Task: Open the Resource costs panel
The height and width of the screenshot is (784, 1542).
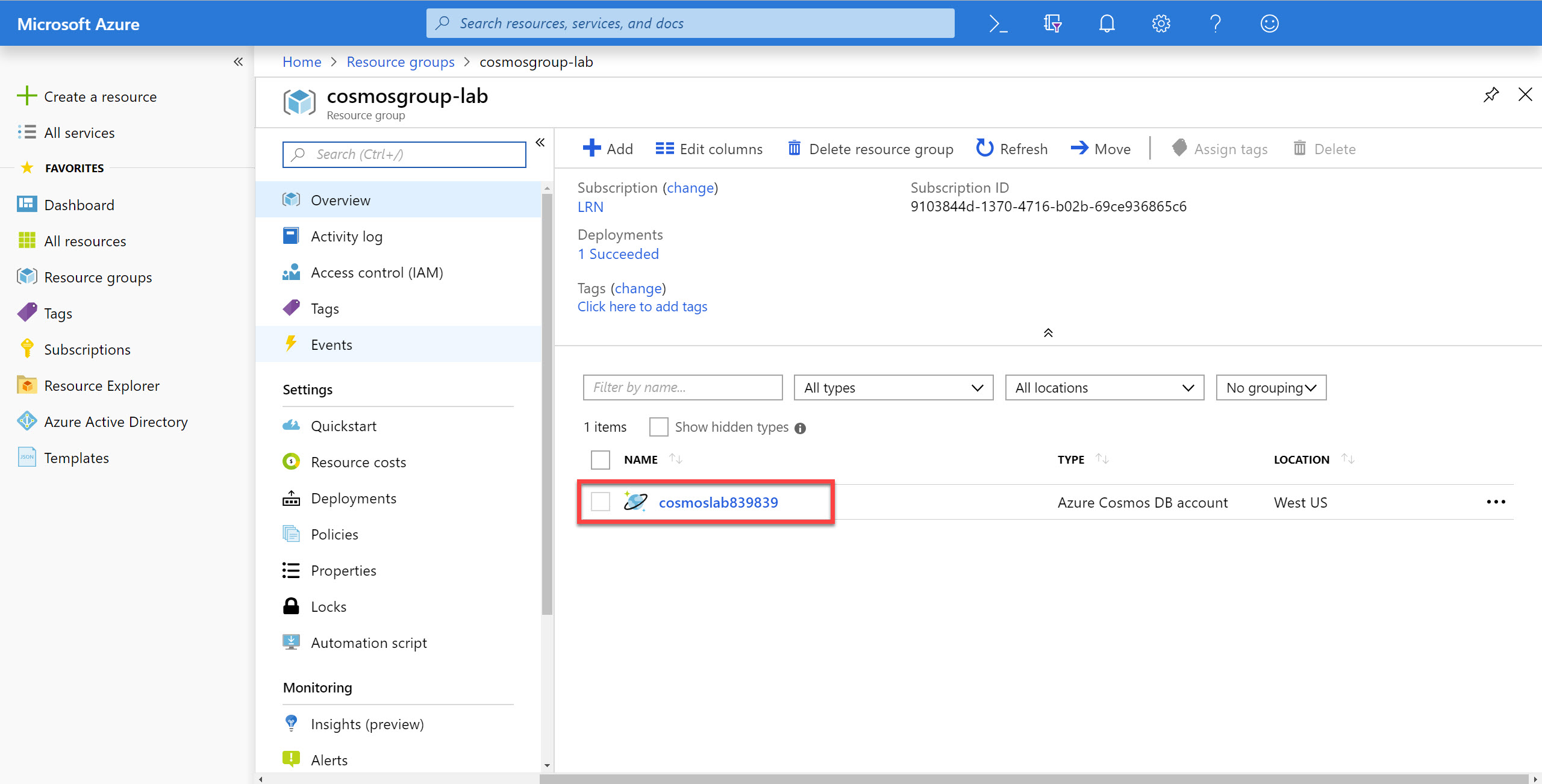Action: (358, 461)
